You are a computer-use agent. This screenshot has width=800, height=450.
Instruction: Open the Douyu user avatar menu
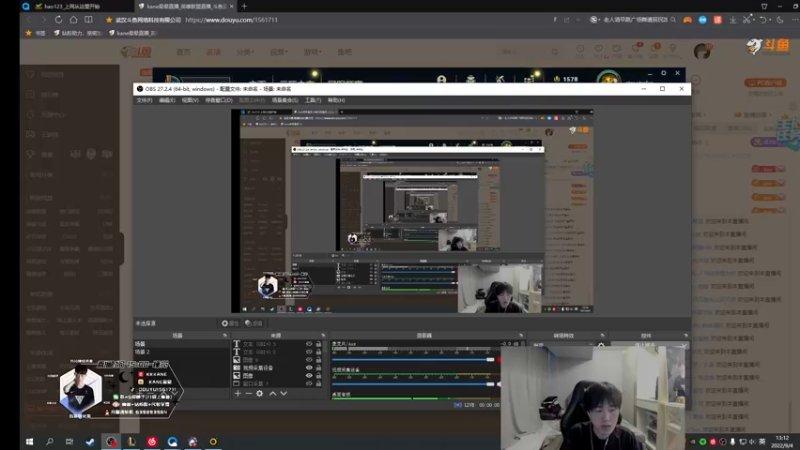pos(702,51)
